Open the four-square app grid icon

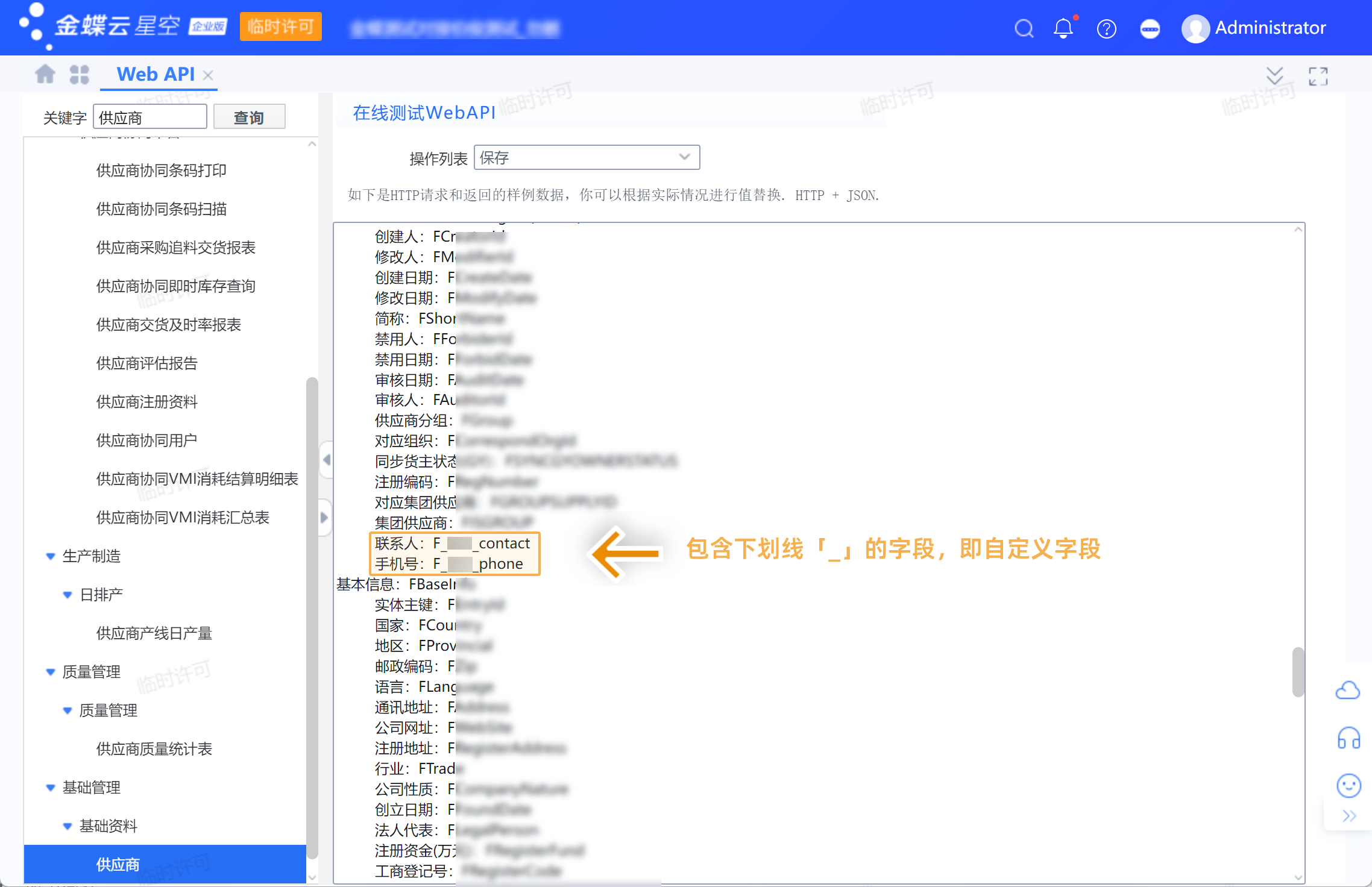(79, 74)
